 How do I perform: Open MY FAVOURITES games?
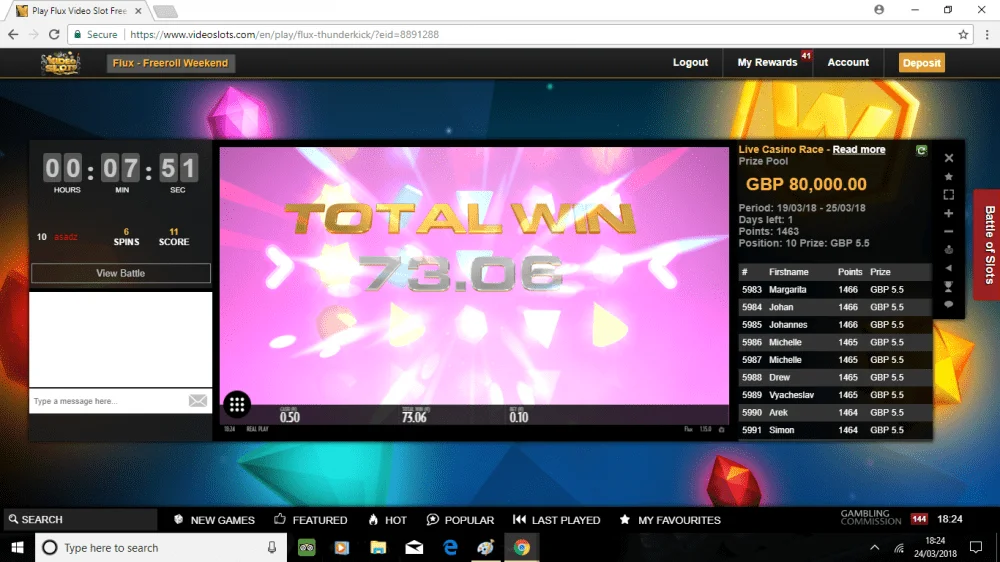point(670,520)
